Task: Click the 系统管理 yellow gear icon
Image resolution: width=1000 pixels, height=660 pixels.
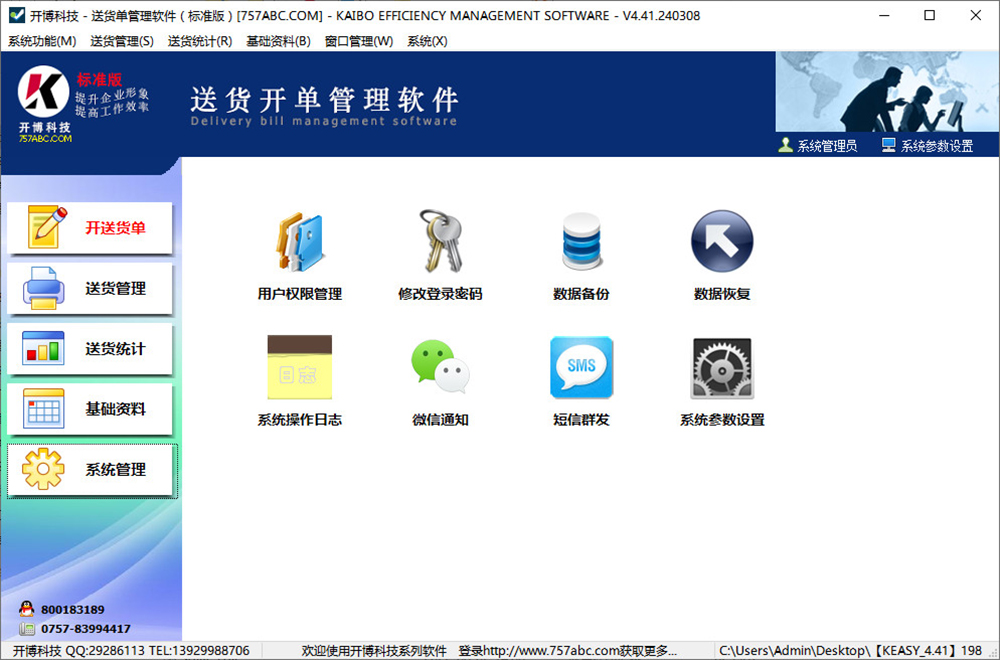Action: 43,469
